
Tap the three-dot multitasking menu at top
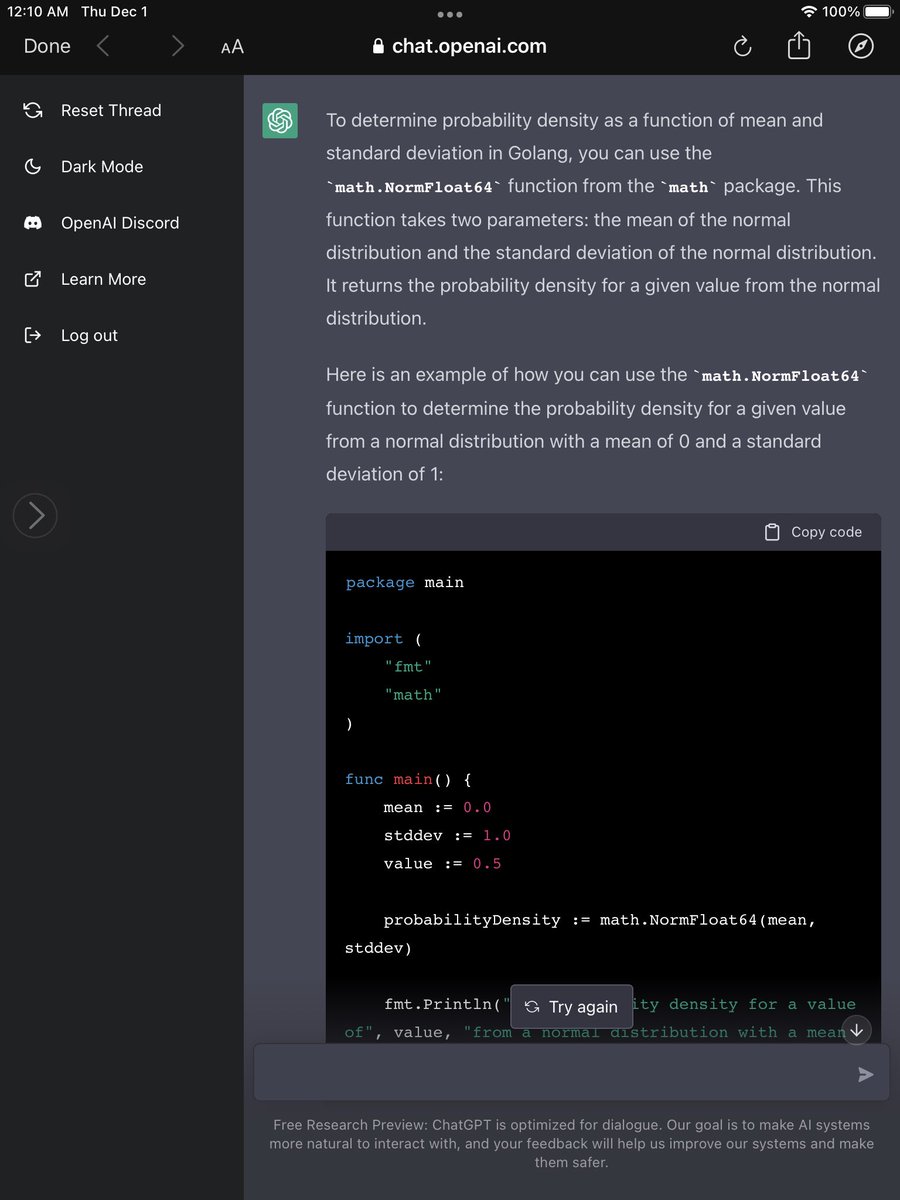click(x=450, y=14)
